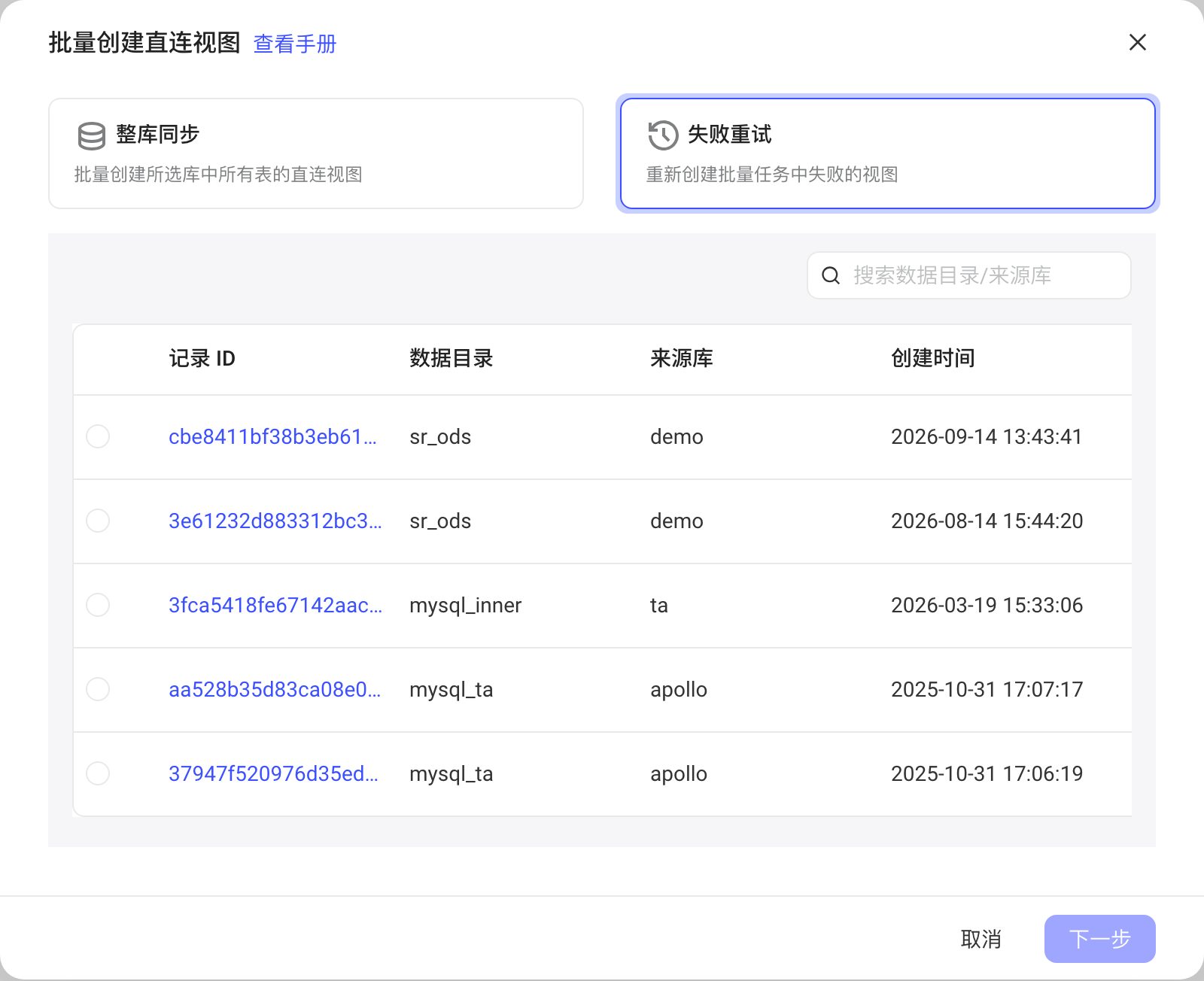Select radio for record 3fca5418fe67142aac
This screenshot has height=981, width=1204.
click(98, 605)
